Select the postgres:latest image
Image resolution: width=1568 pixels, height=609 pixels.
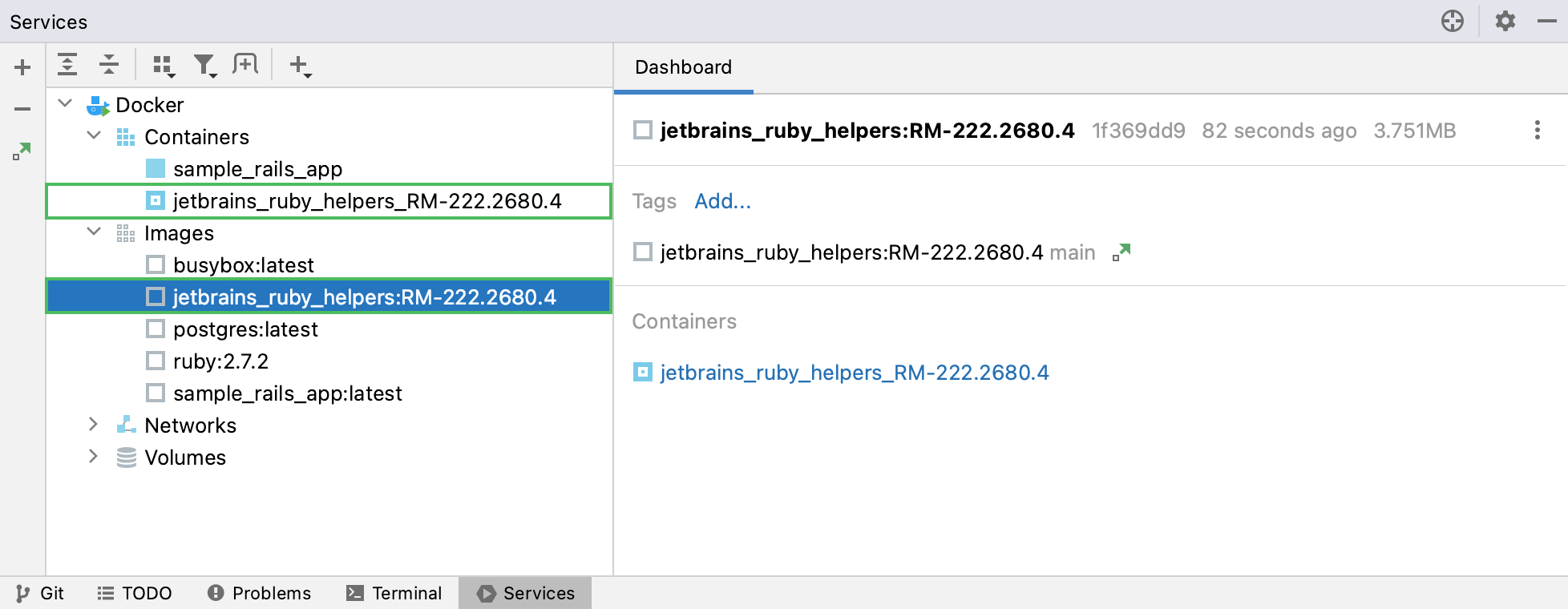[245, 329]
